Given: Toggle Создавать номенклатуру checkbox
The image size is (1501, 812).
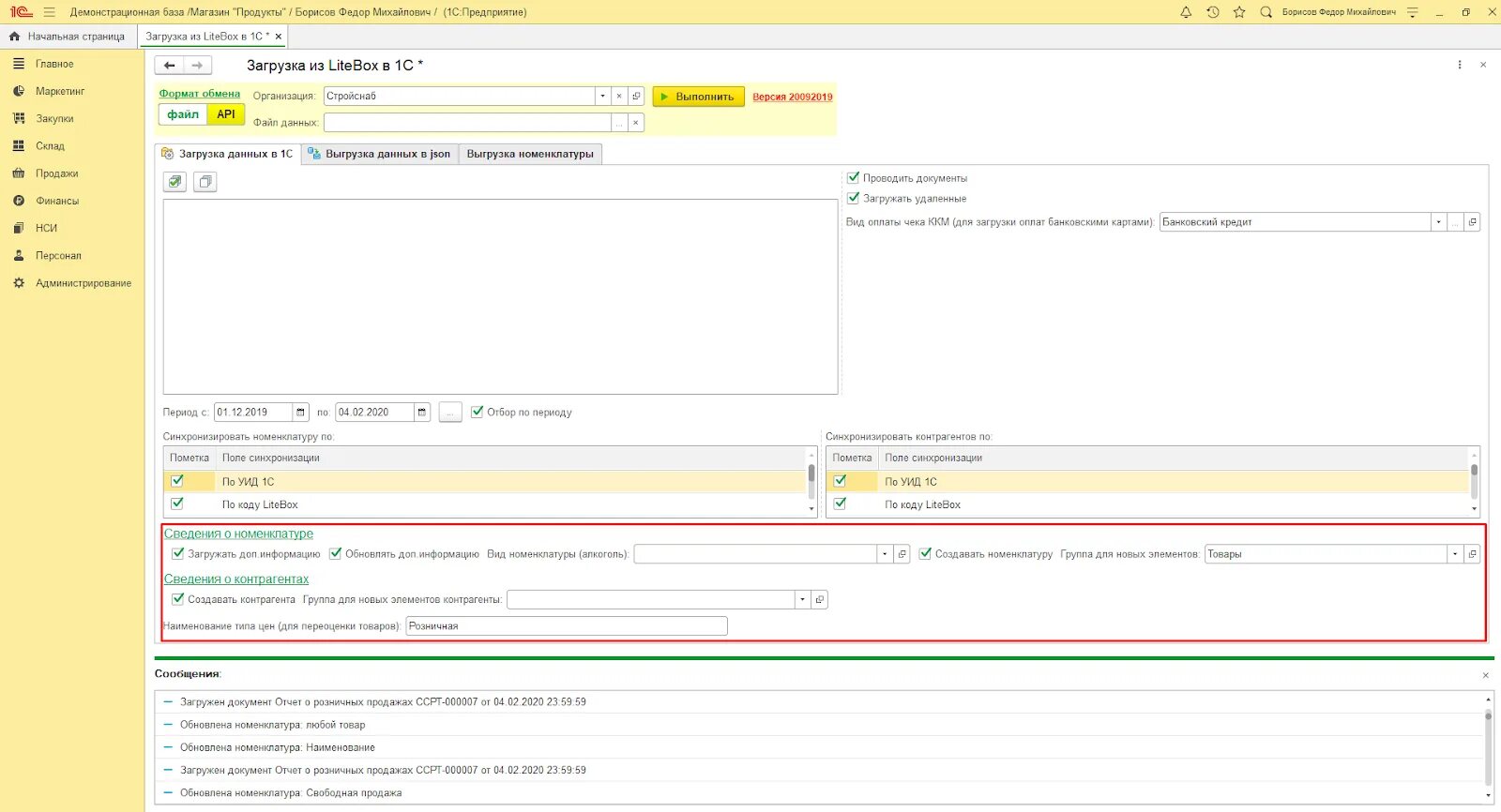Looking at the screenshot, I should click(x=925, y=553).
